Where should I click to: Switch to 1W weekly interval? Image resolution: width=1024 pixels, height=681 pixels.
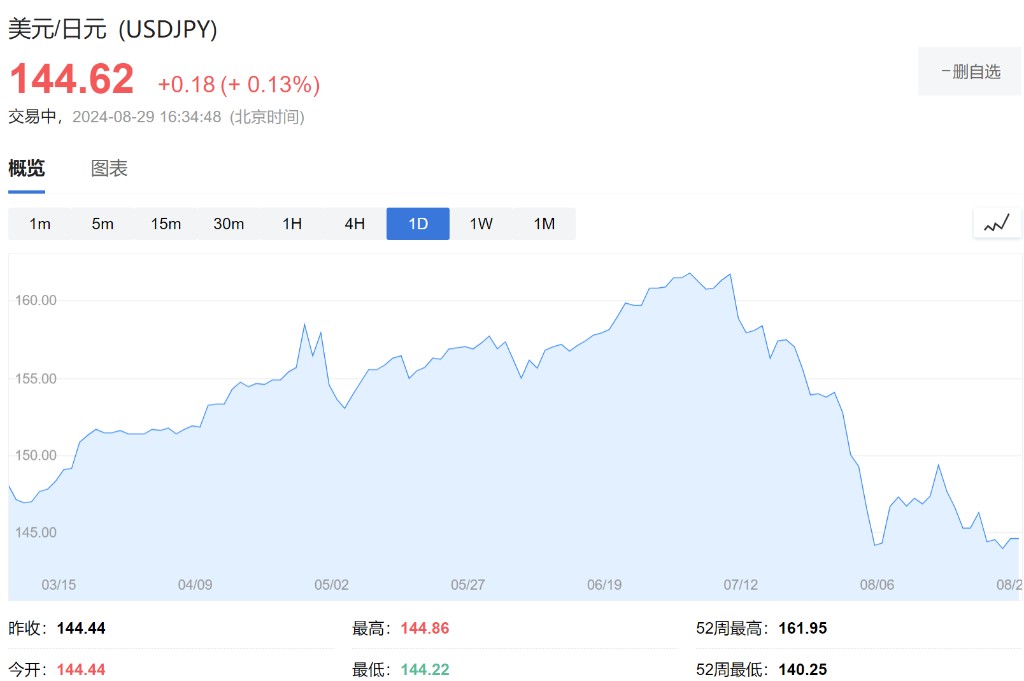(481, 224)
